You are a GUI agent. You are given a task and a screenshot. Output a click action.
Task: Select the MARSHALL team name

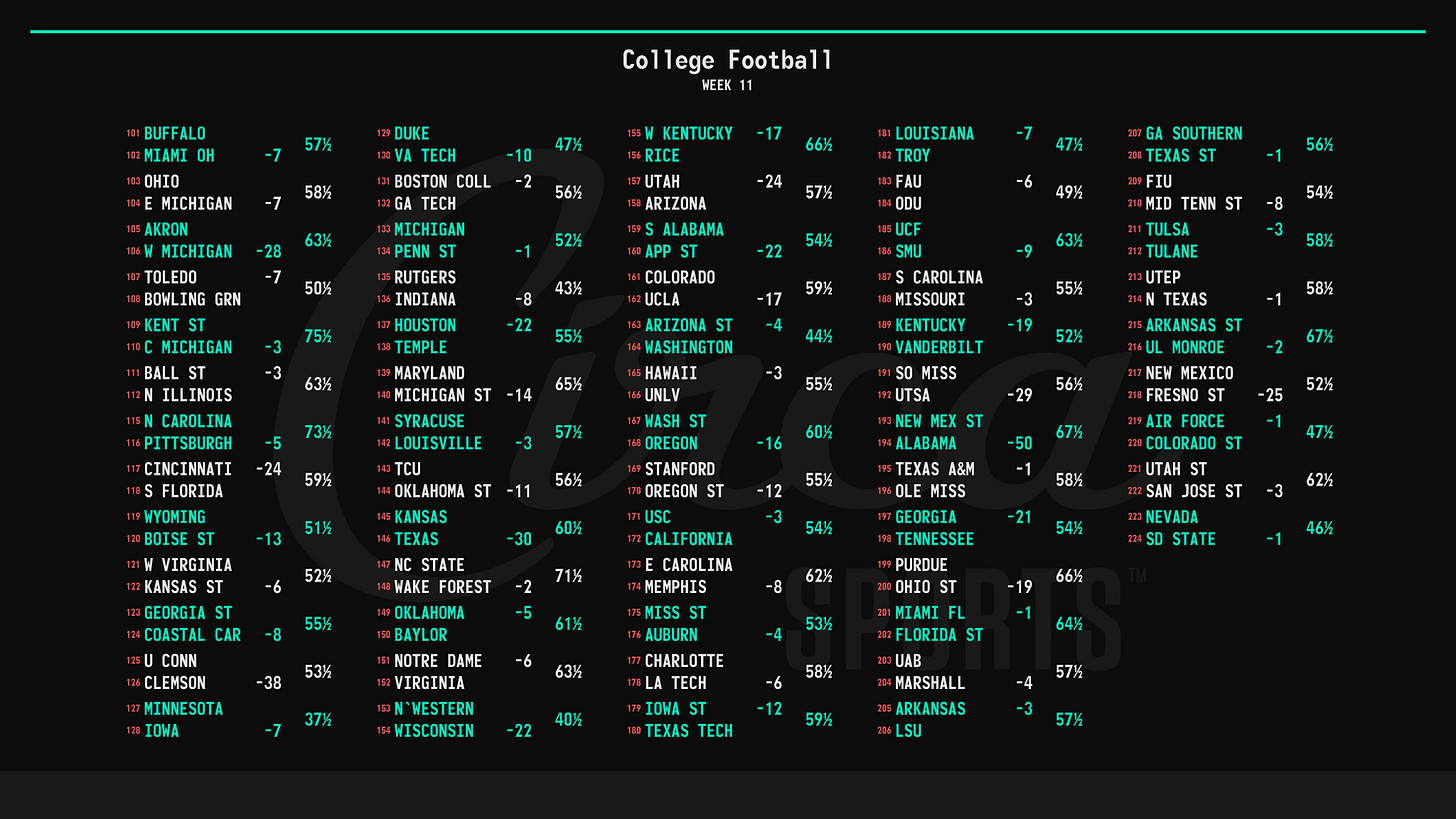click(x=930, y=683)
